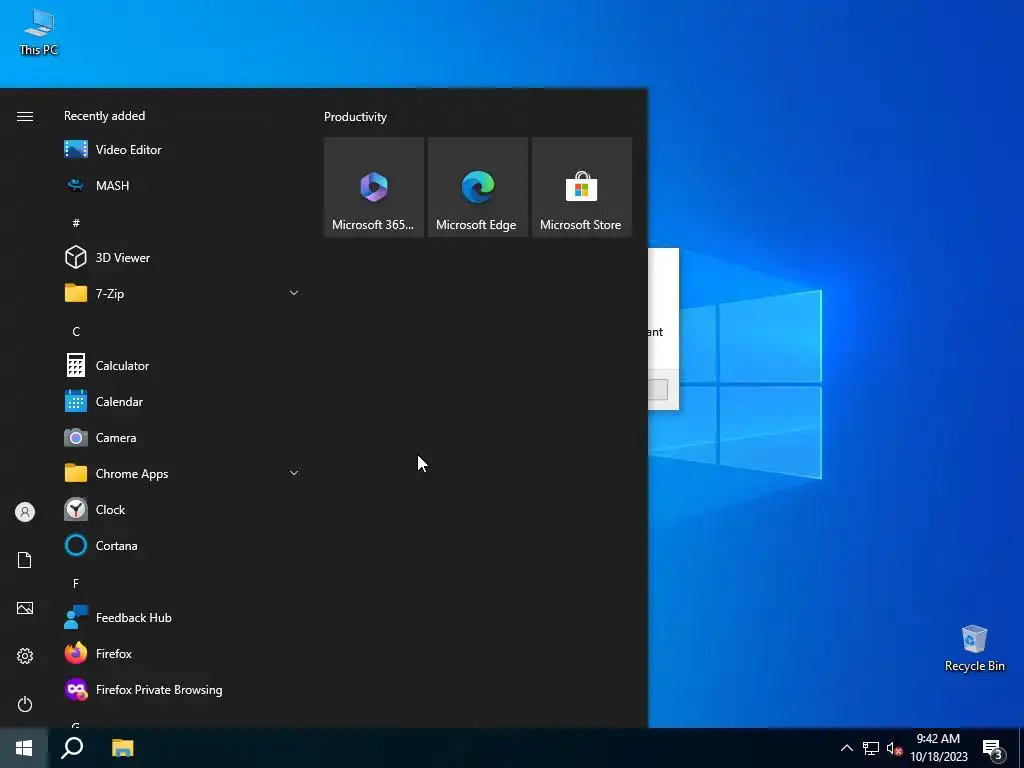
Task: Click the 'C' letter group header
Action: coord(76,332)
